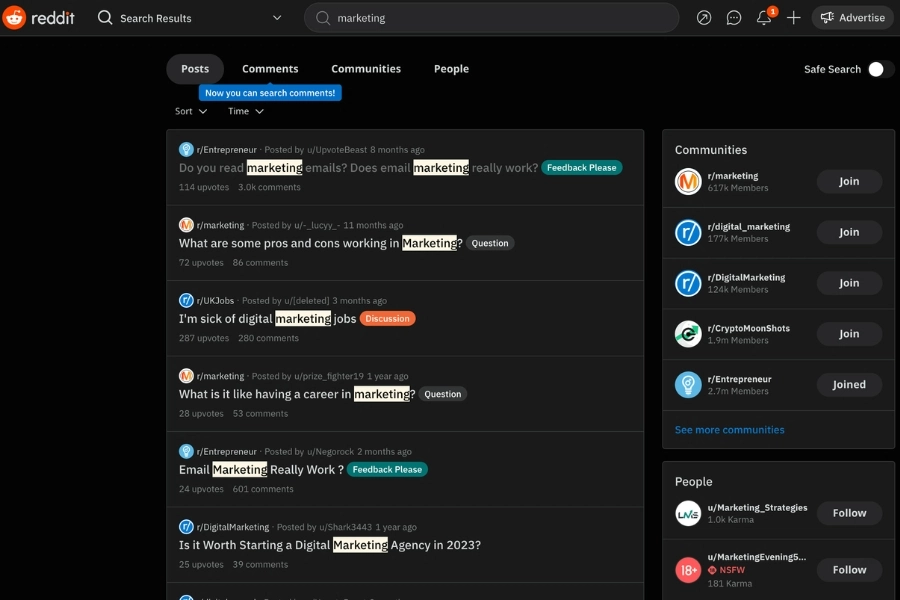Go to the Reddit home logo
Image resolution: width=900 pixels, height=600 pixels.
pyautogui.click(x=38, y=18)
